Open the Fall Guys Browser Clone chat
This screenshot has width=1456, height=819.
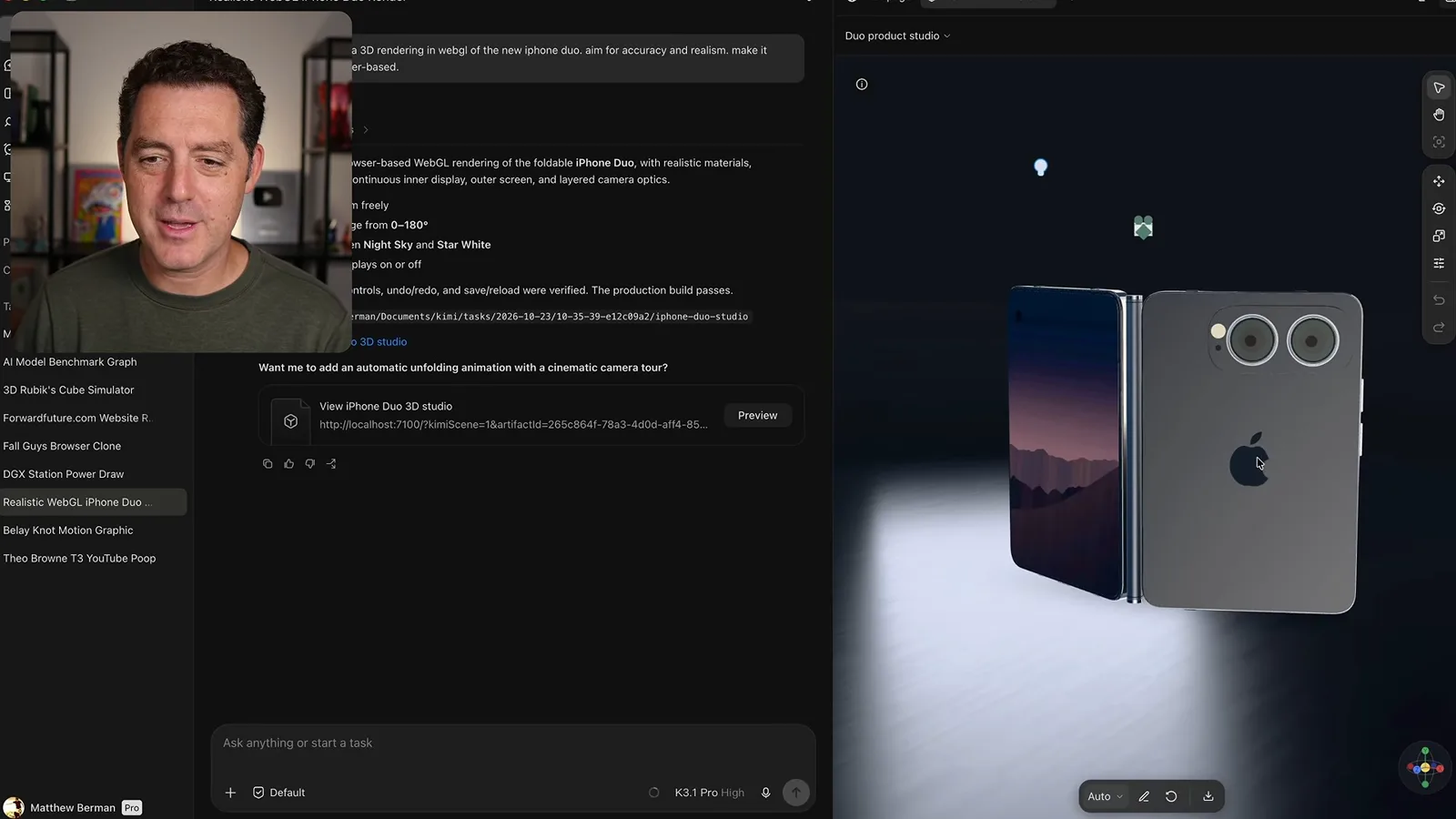pos(62,446)
